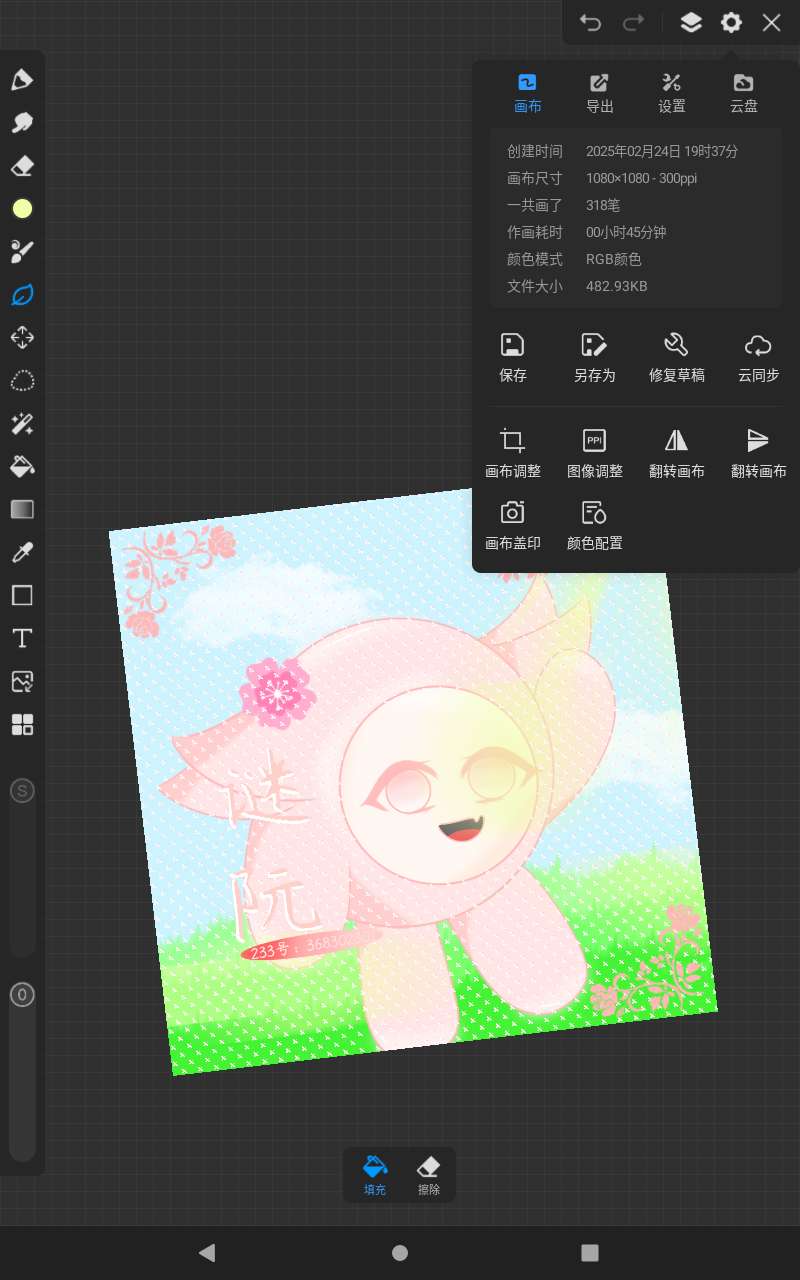Choose the smudge tool in sidebar
800x1280 pixels.
tap(22, 123)
